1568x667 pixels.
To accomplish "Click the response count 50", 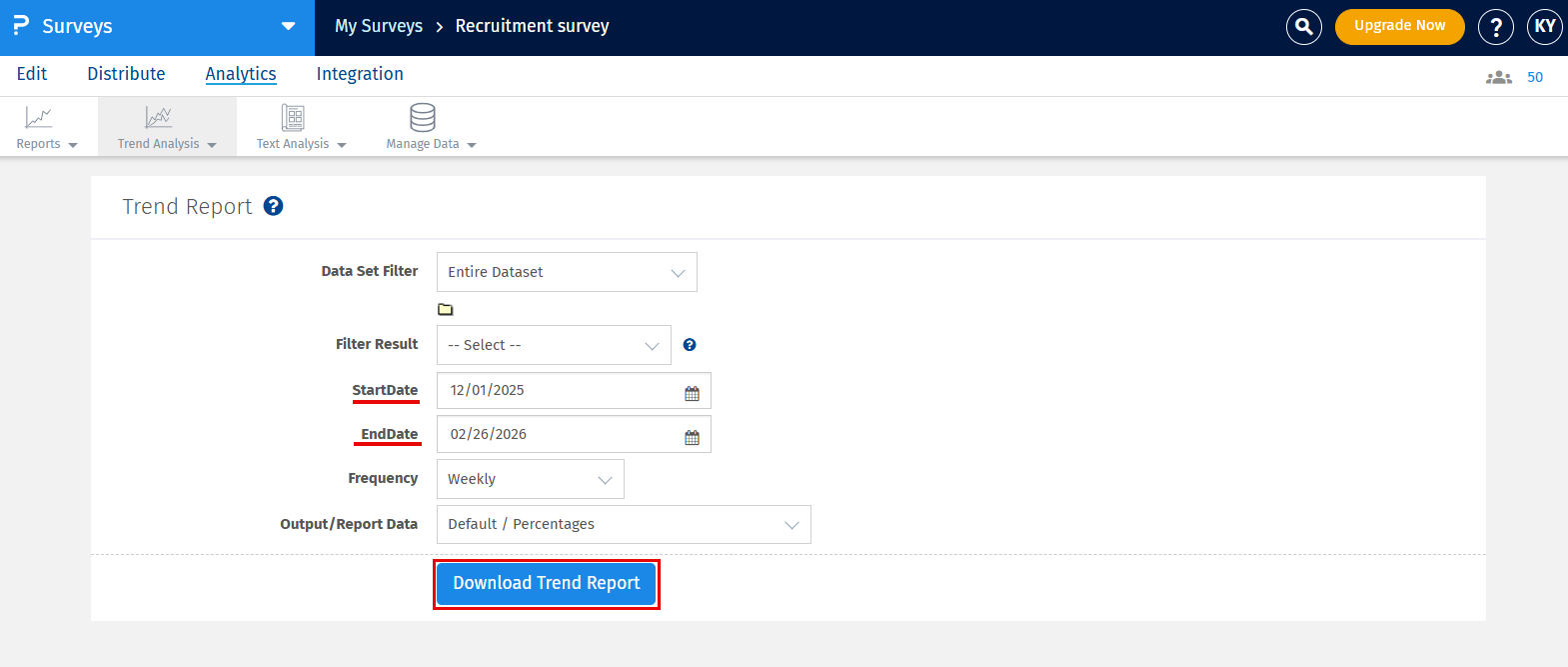I will point(1535,77).
